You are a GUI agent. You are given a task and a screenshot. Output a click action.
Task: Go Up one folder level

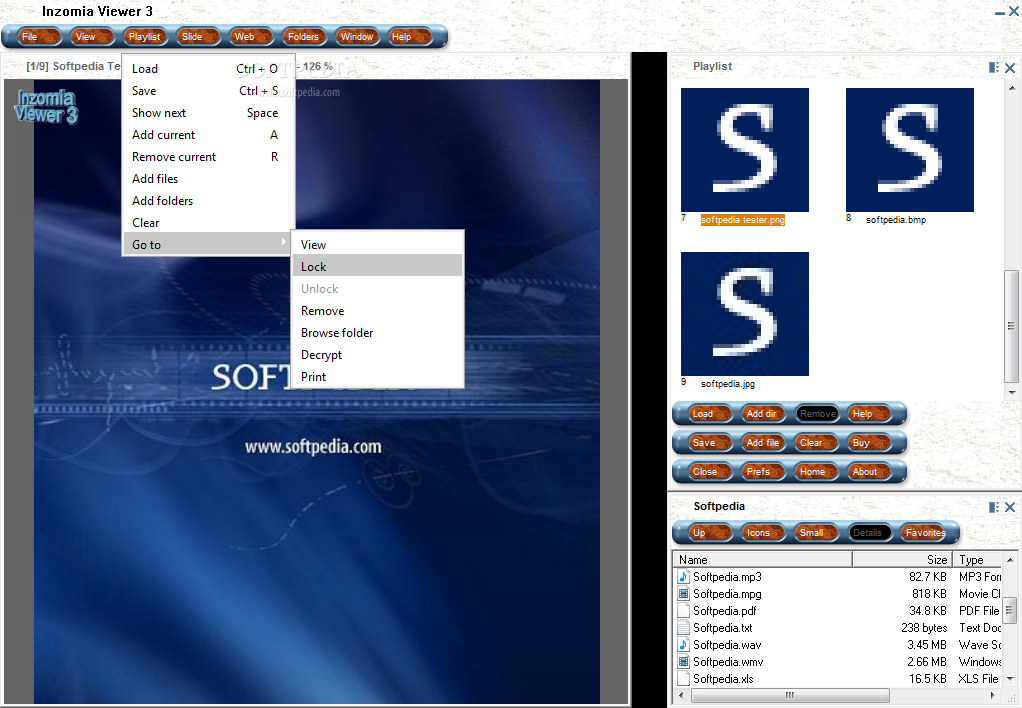pyautogui.click(x=708, y=533)
